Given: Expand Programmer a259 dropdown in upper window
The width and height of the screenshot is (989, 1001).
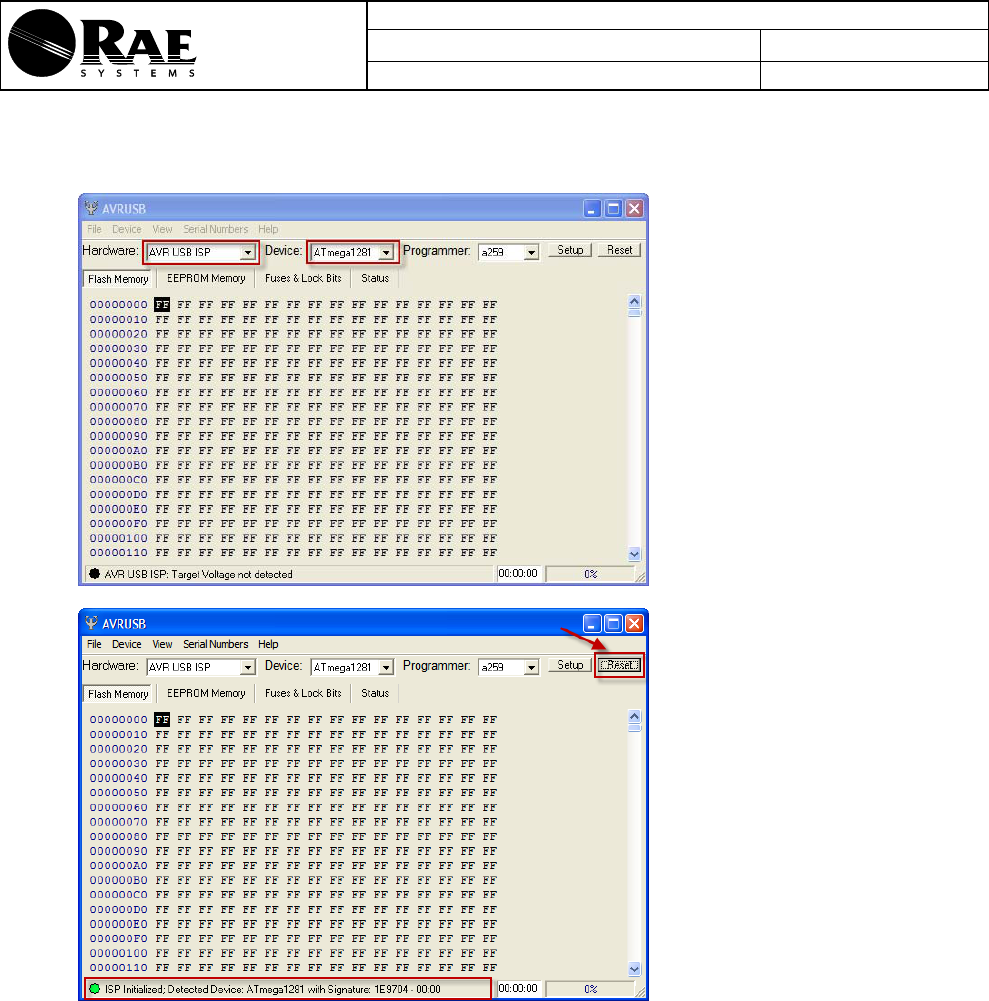Looking at the screenshot, I should tap(531, 253).
